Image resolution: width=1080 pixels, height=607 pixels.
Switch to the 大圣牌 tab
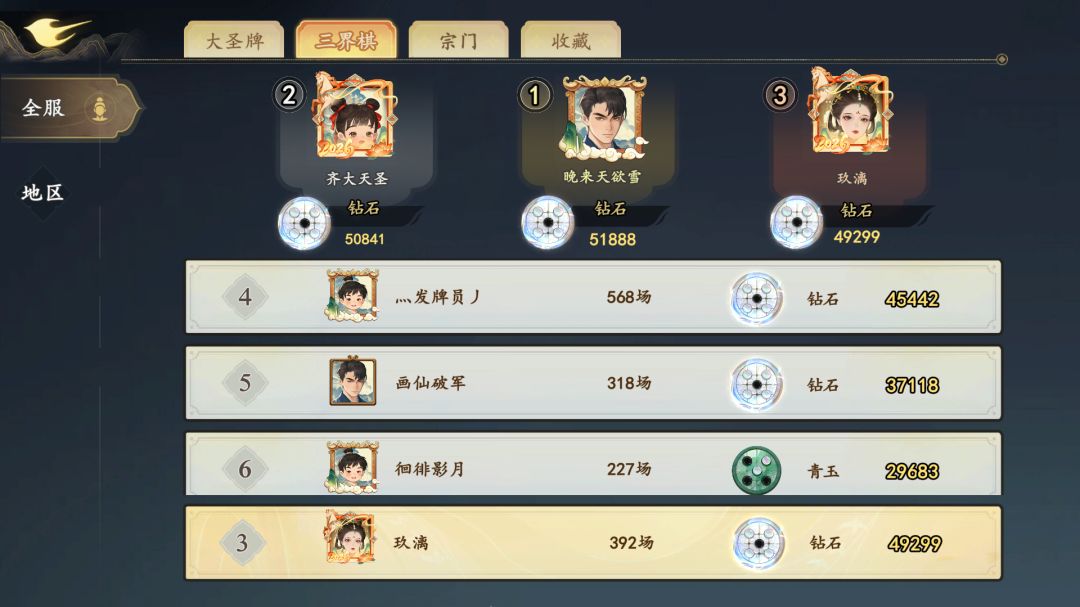click(234, 41)
